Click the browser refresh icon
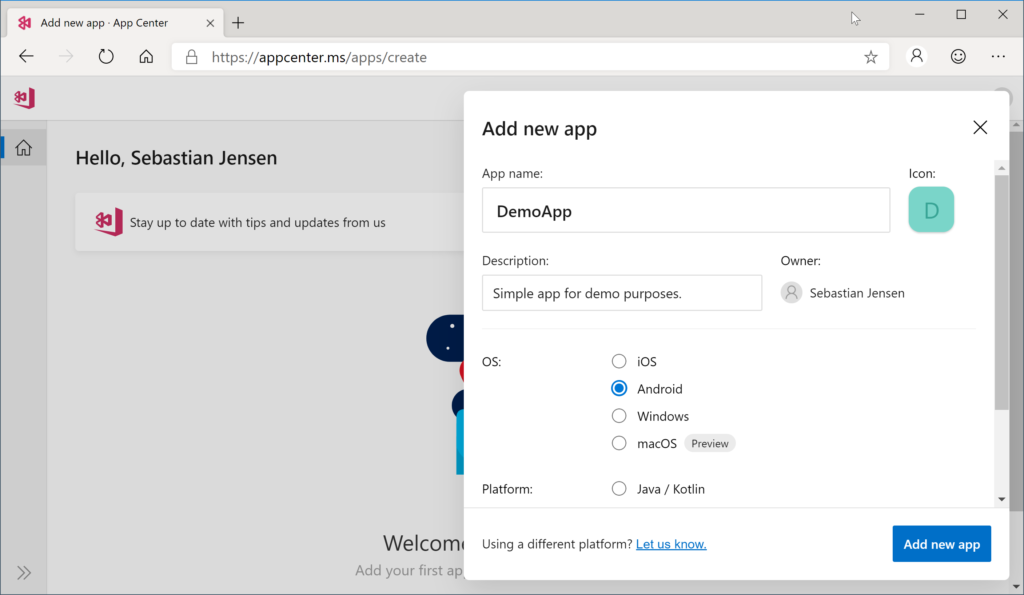1024x595 pixels. tap(106, 57)
